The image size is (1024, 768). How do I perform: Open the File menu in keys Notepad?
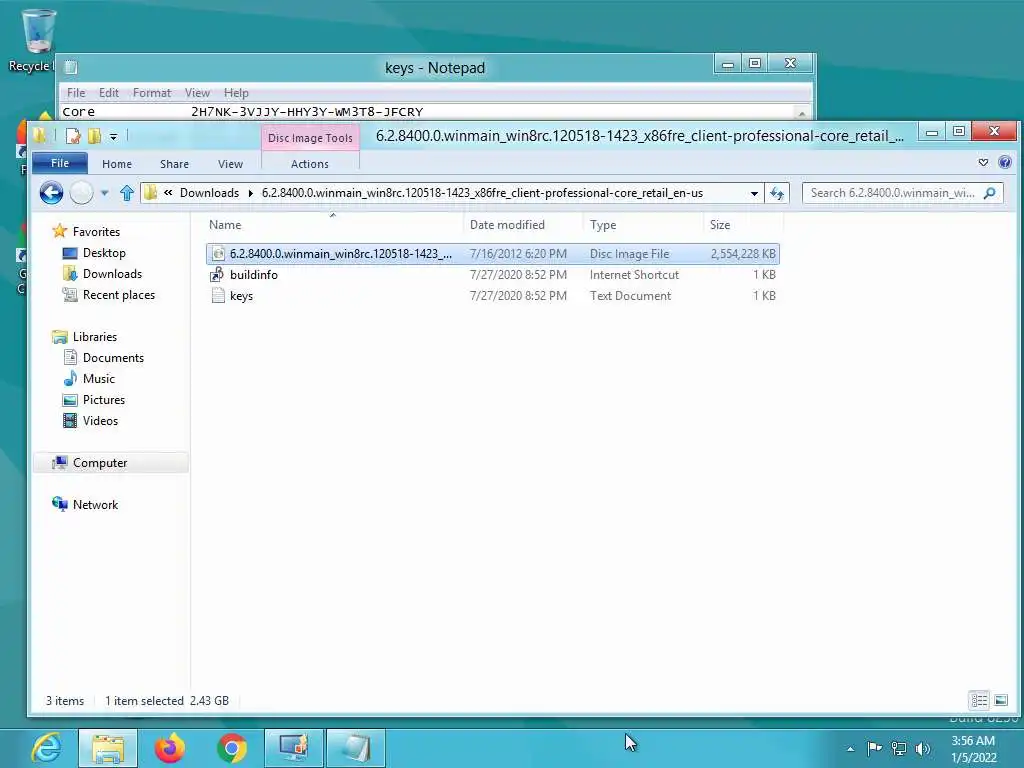pos(76,93)
